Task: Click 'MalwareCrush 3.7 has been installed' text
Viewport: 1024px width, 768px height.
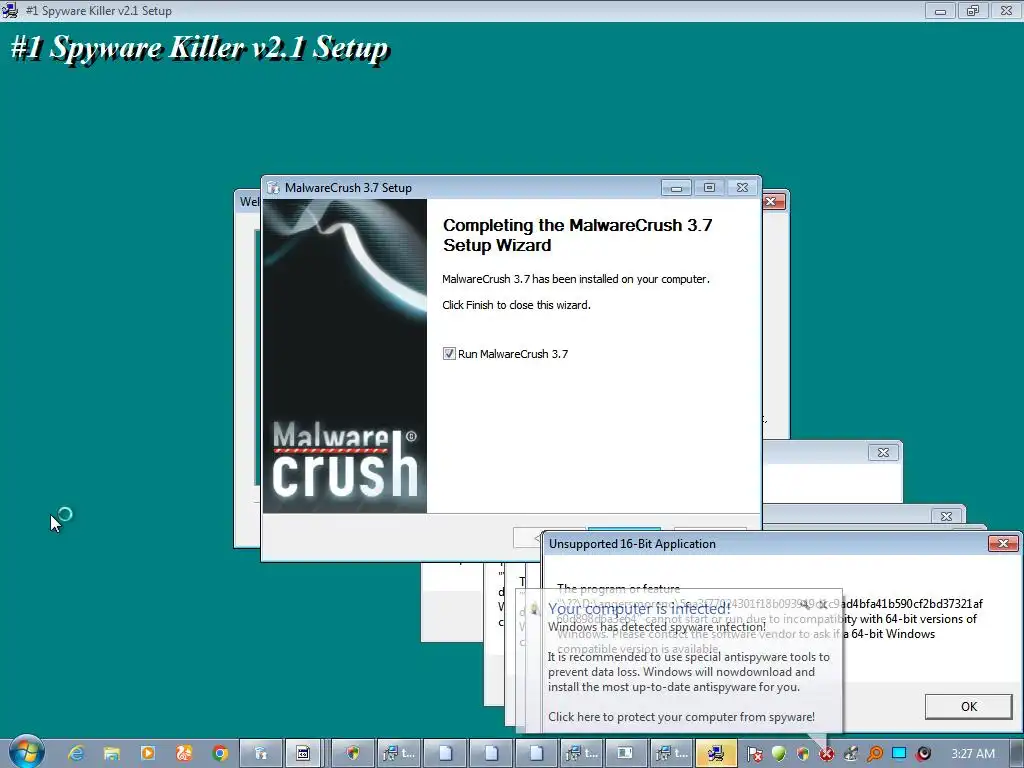Action: click(x=575, y=279)
